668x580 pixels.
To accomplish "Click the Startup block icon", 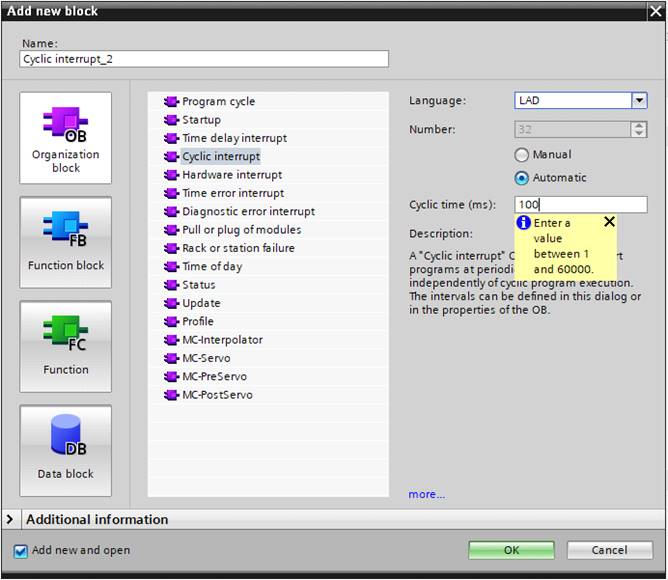I will [x=171, y=120].
